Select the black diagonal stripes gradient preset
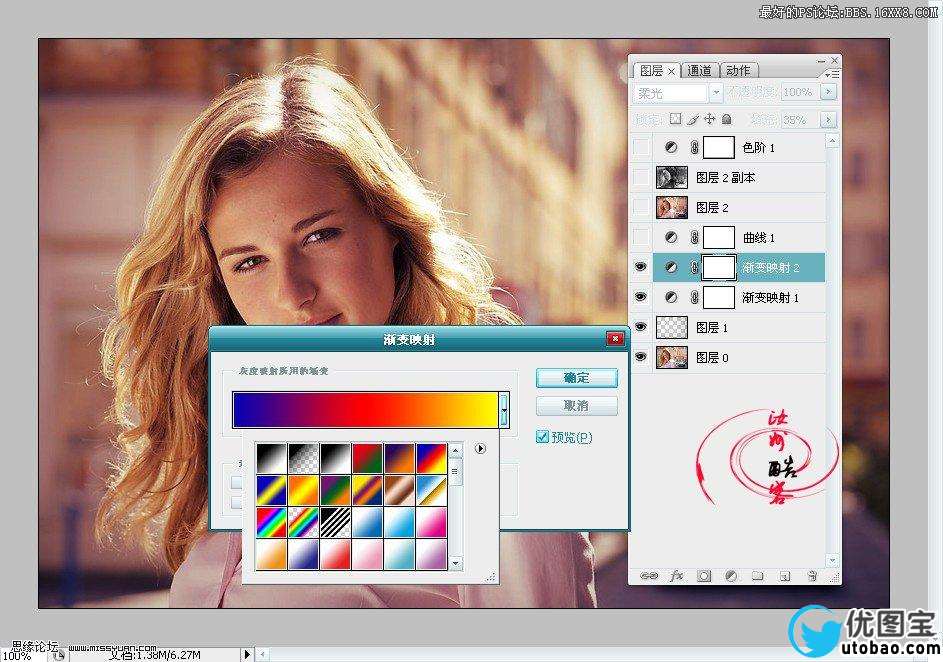This screenshot has width=943, height=662. tap(335, 522)
